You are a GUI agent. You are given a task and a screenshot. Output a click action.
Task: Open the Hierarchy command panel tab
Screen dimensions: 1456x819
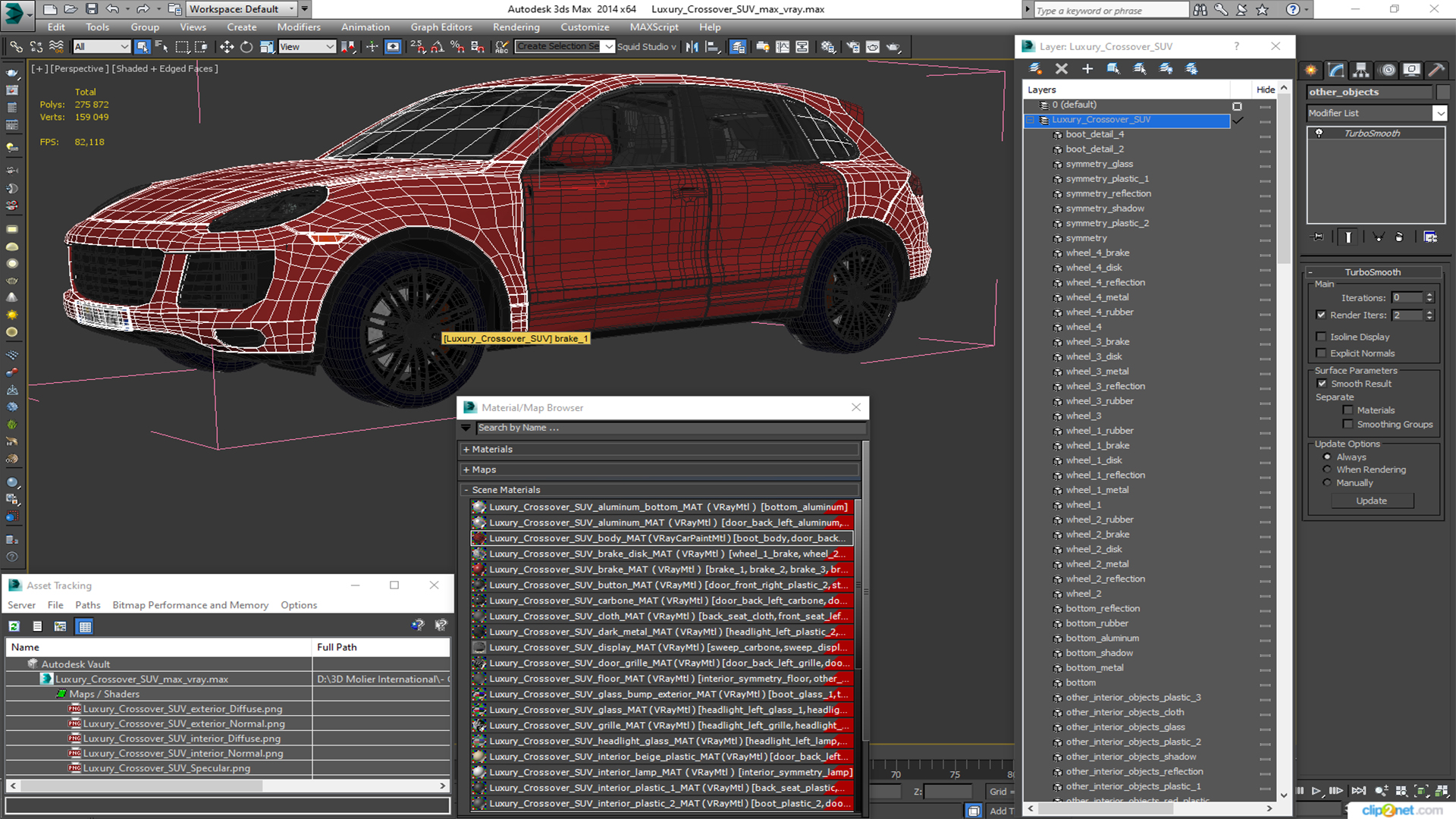(x=1362, y=70)
